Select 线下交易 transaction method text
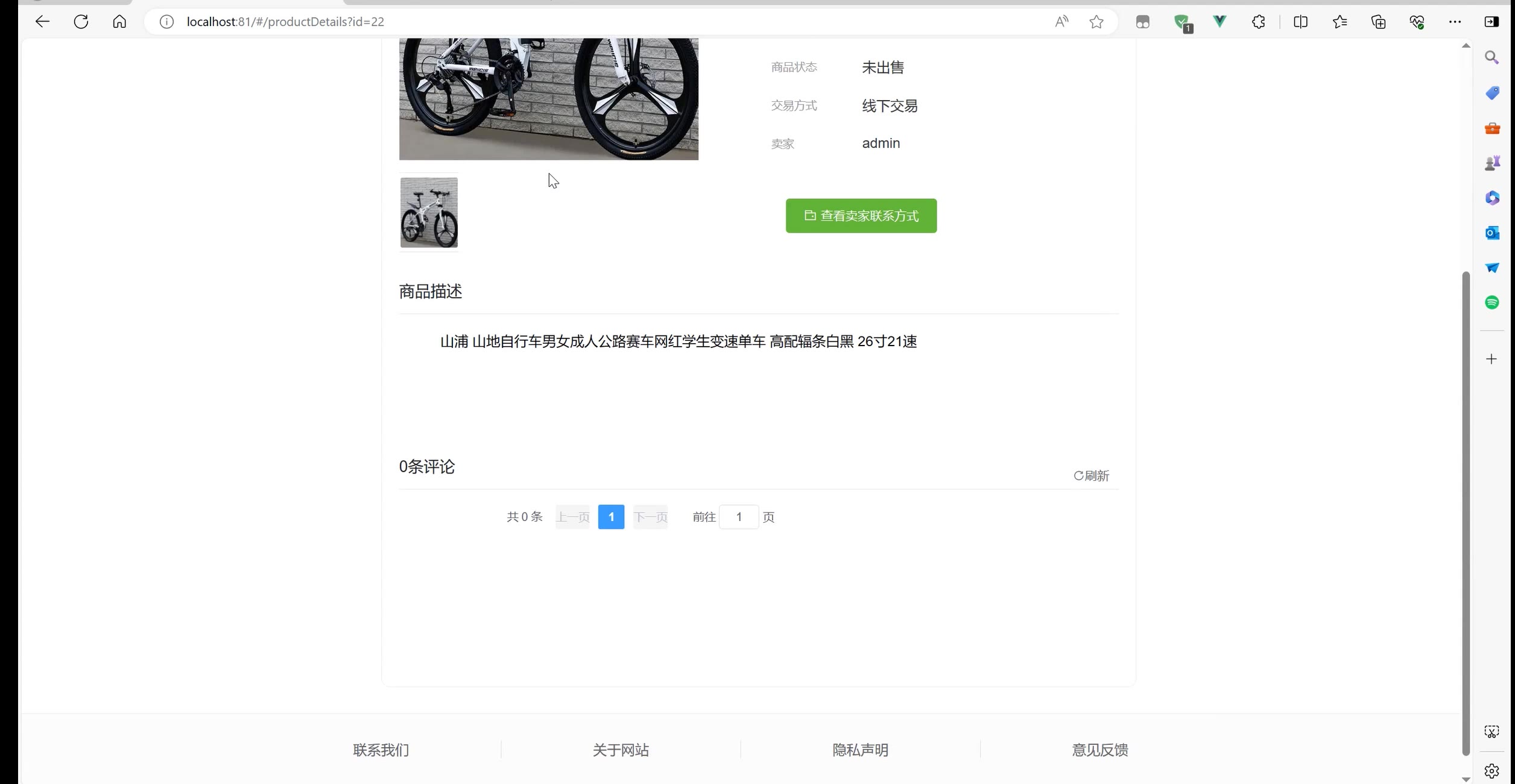 pos(890,106)
